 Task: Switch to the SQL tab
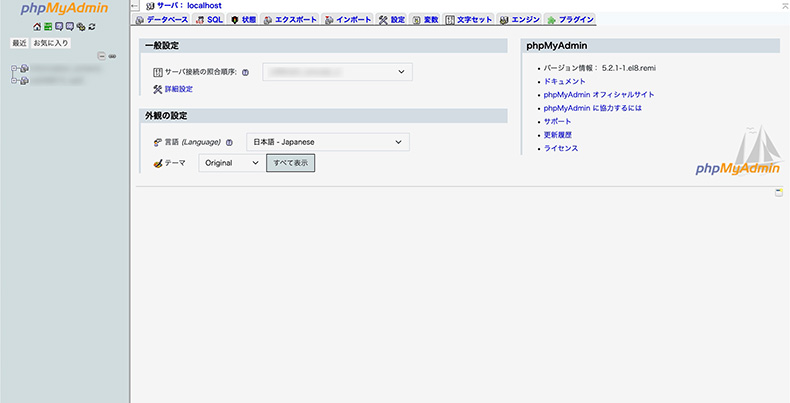209,19
